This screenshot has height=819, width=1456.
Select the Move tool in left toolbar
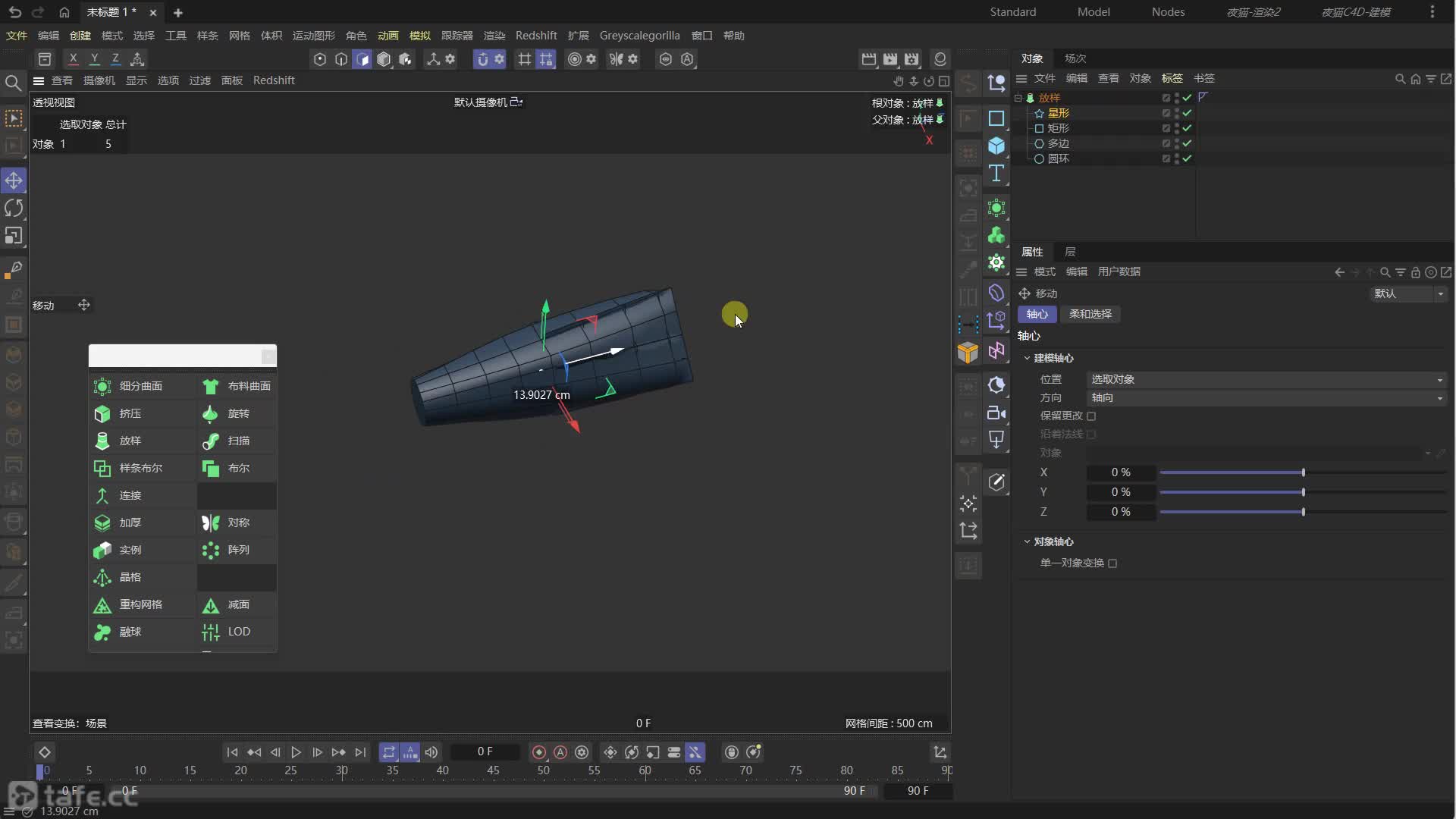(14, 180)
